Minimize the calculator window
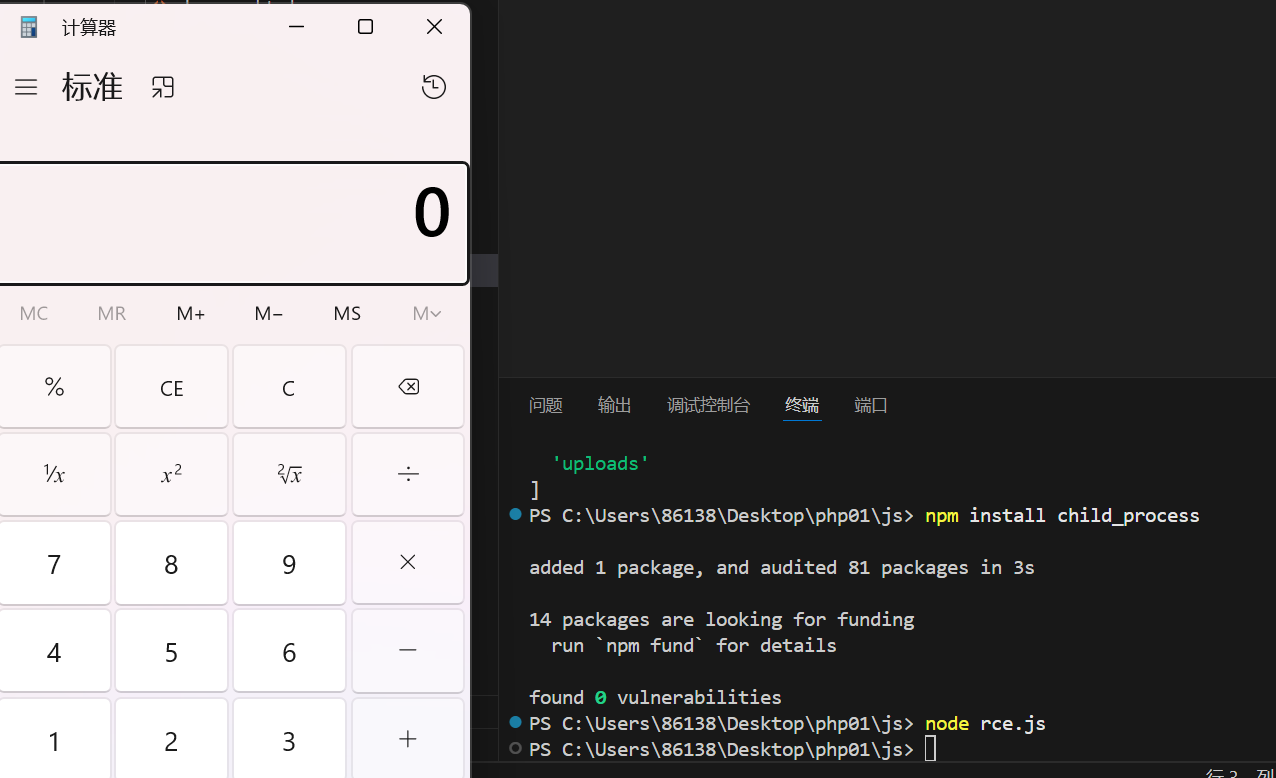Screen dimensions: 1276x778 pyautogui.click(x=296, y=27)
